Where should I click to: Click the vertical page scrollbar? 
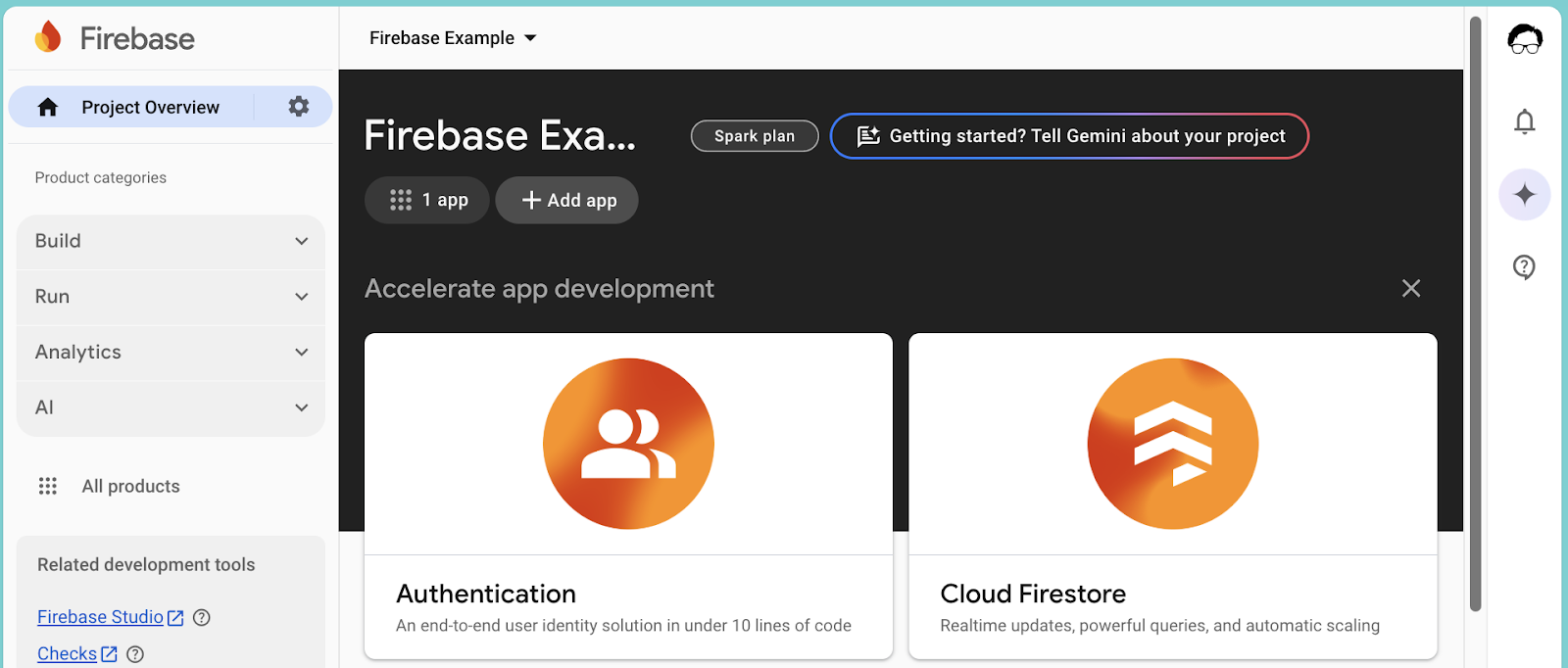click(x=1475, y=313)
